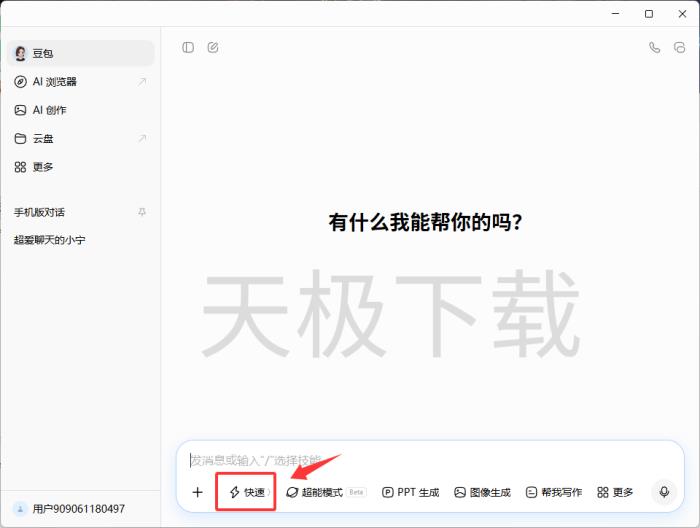Click the microphone voice input button
Image resolution: width=700 pixels, height=528 pixels.
point(663,492)
